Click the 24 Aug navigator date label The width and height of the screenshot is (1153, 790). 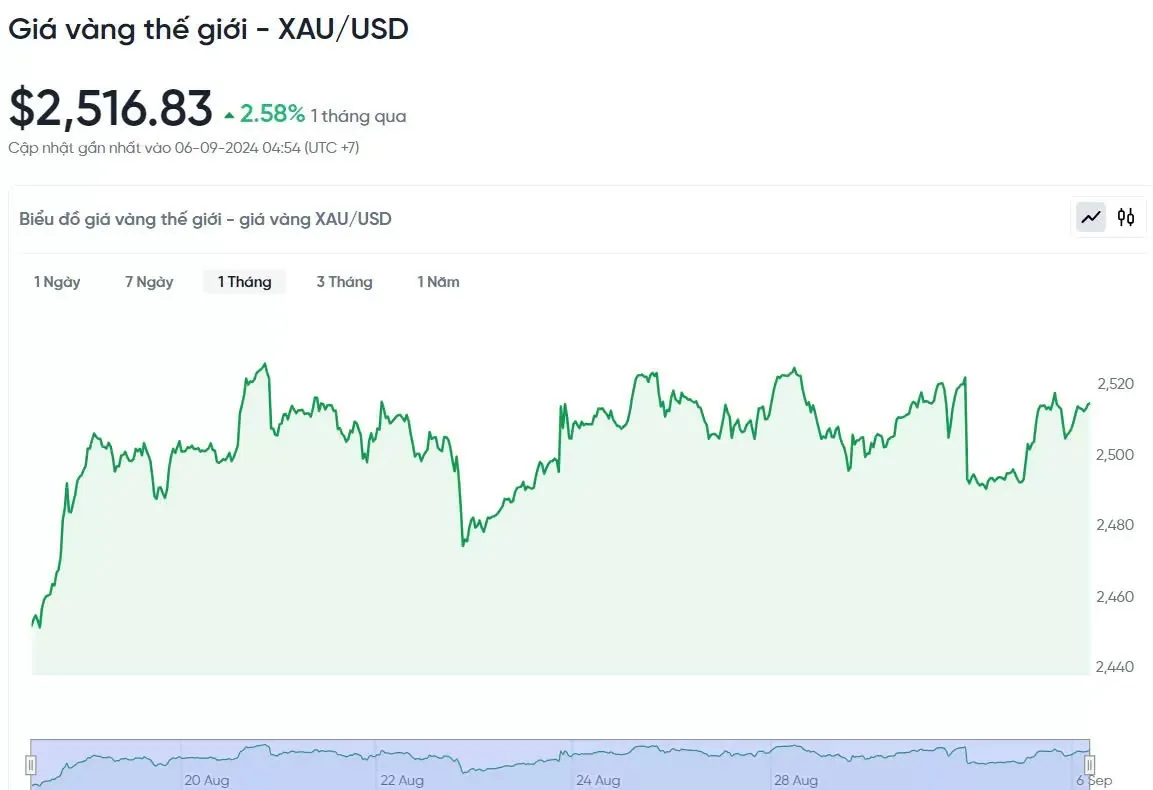click(599, 780)
